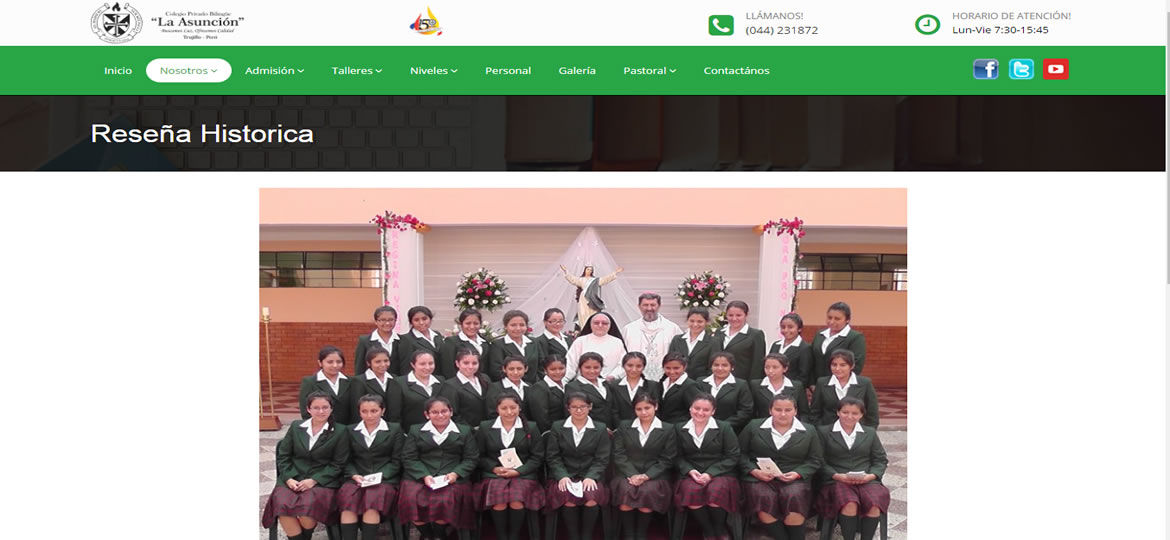The image size is (1170, 540).
Task: Open the Admisión dropdown menu
Action: (274, 71)
